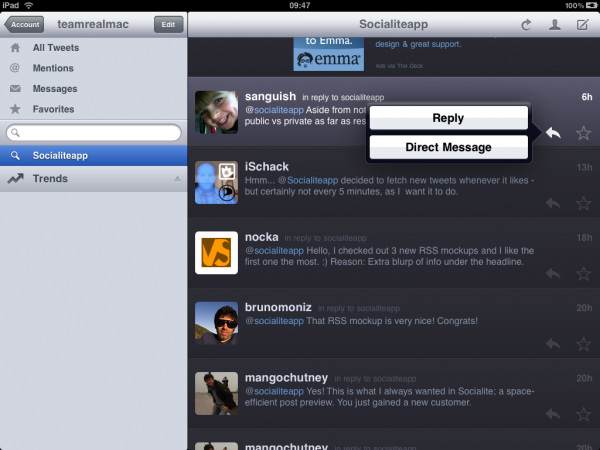
Task: Click the star icon beside Favorites
Action: coord(15,109)
